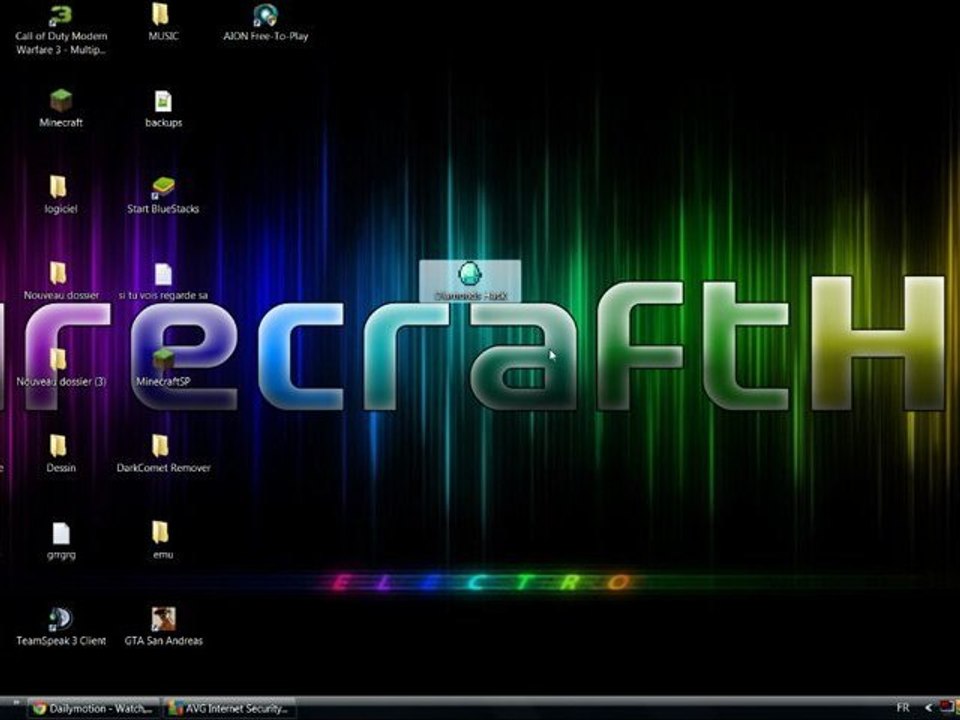The image size is (960, 720).
Task: Select the grrgrg file icon
Action: [x=61, y=533]
